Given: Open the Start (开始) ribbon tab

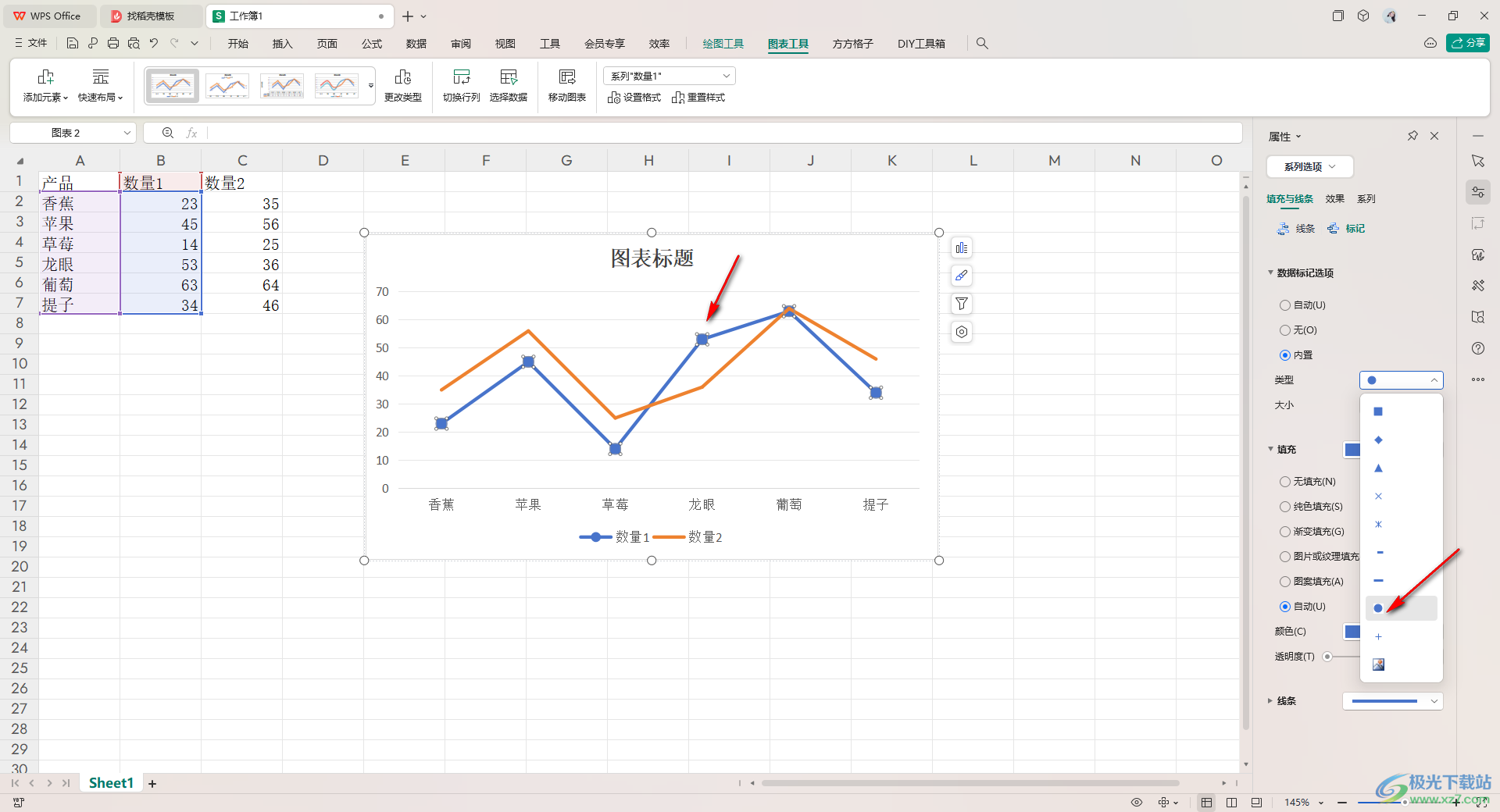Looking at the screenshot, I should pyautogui.click(x=238, y=44).
